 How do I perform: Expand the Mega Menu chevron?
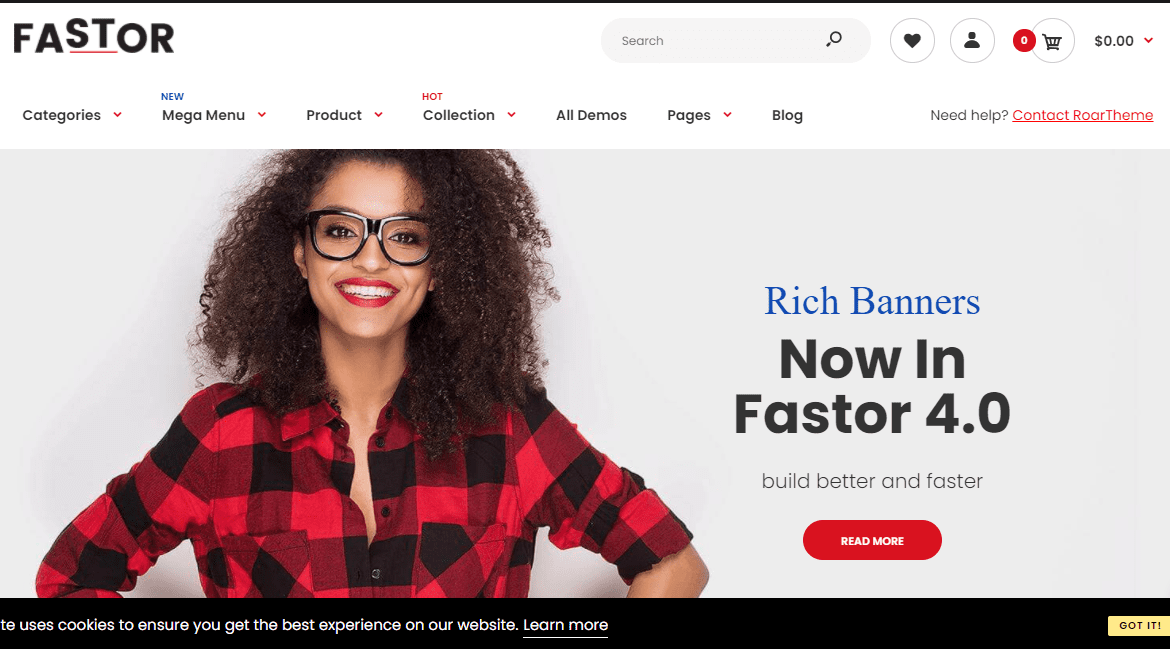[262, 115]
